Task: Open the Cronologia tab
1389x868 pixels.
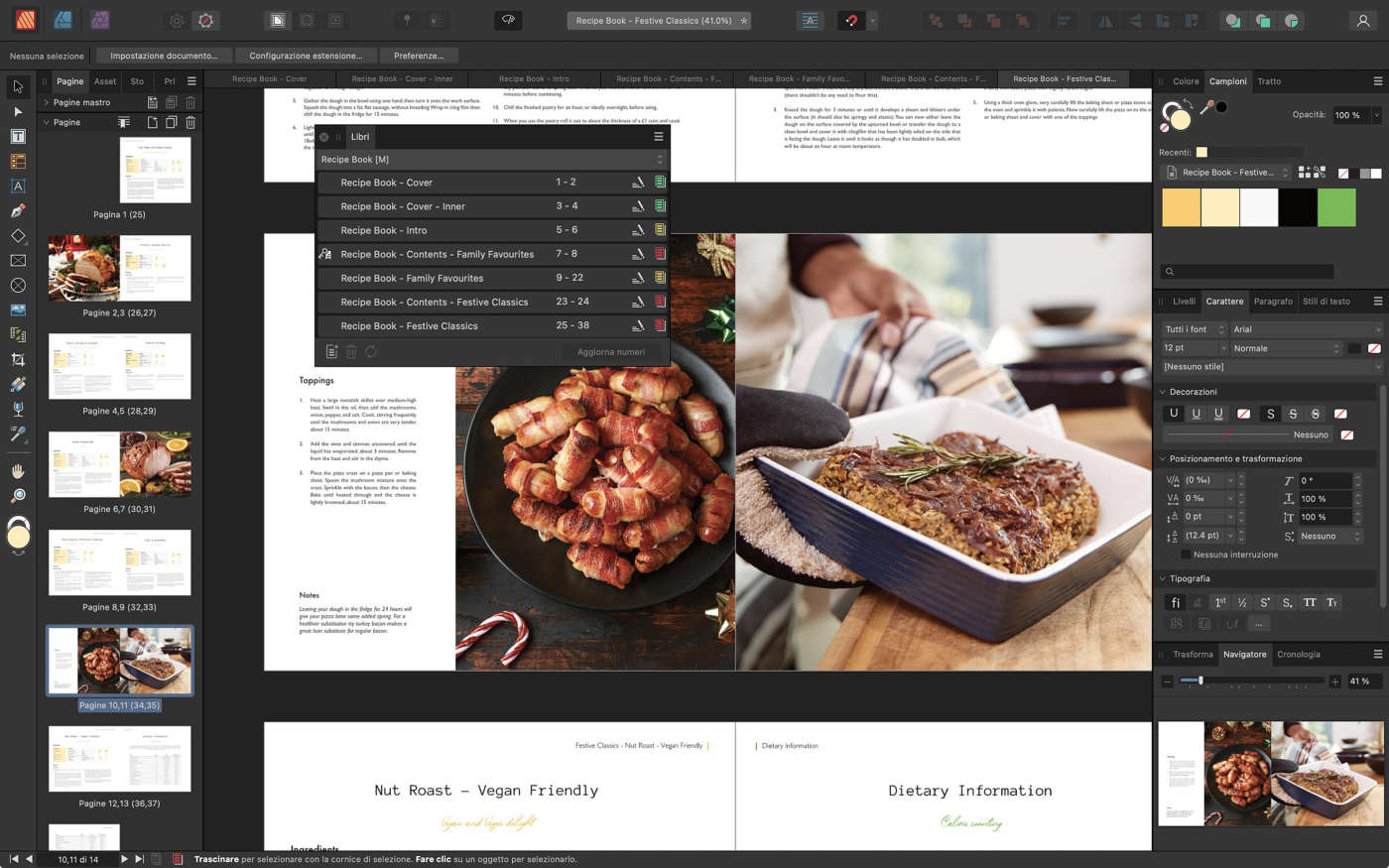Action: [x=1299, y=655]
